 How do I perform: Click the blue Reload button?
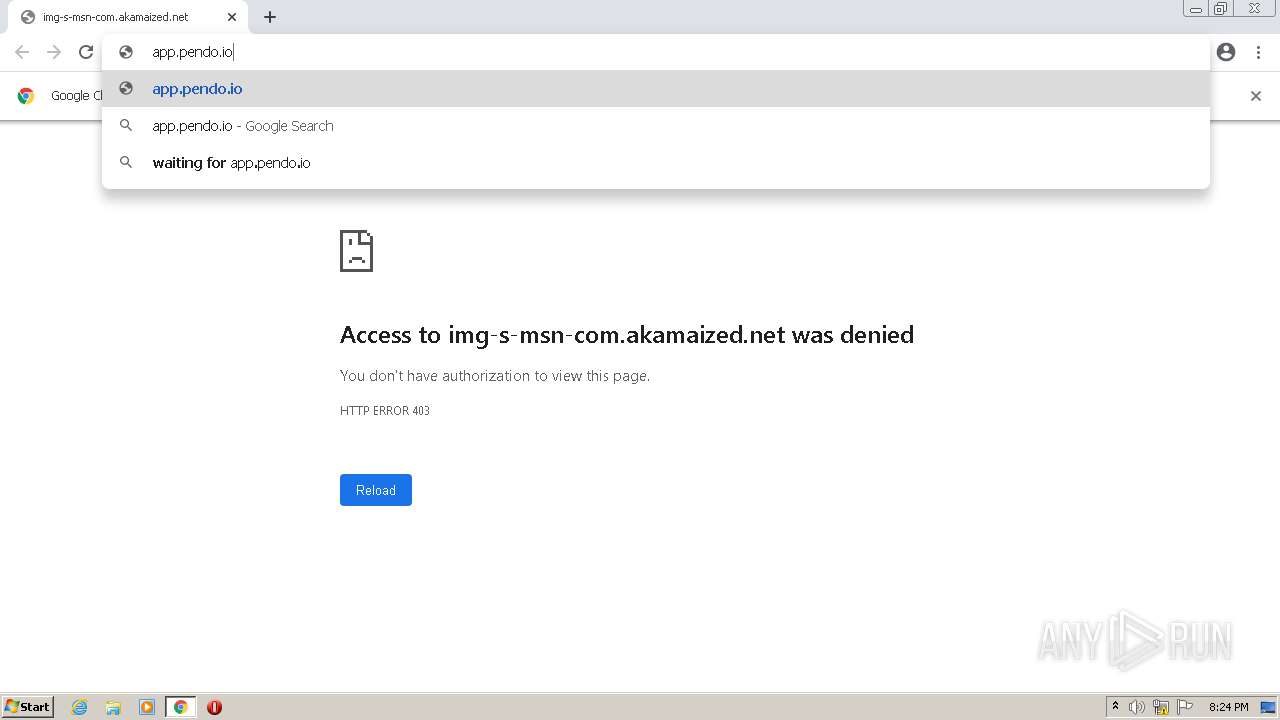[376, 490]
